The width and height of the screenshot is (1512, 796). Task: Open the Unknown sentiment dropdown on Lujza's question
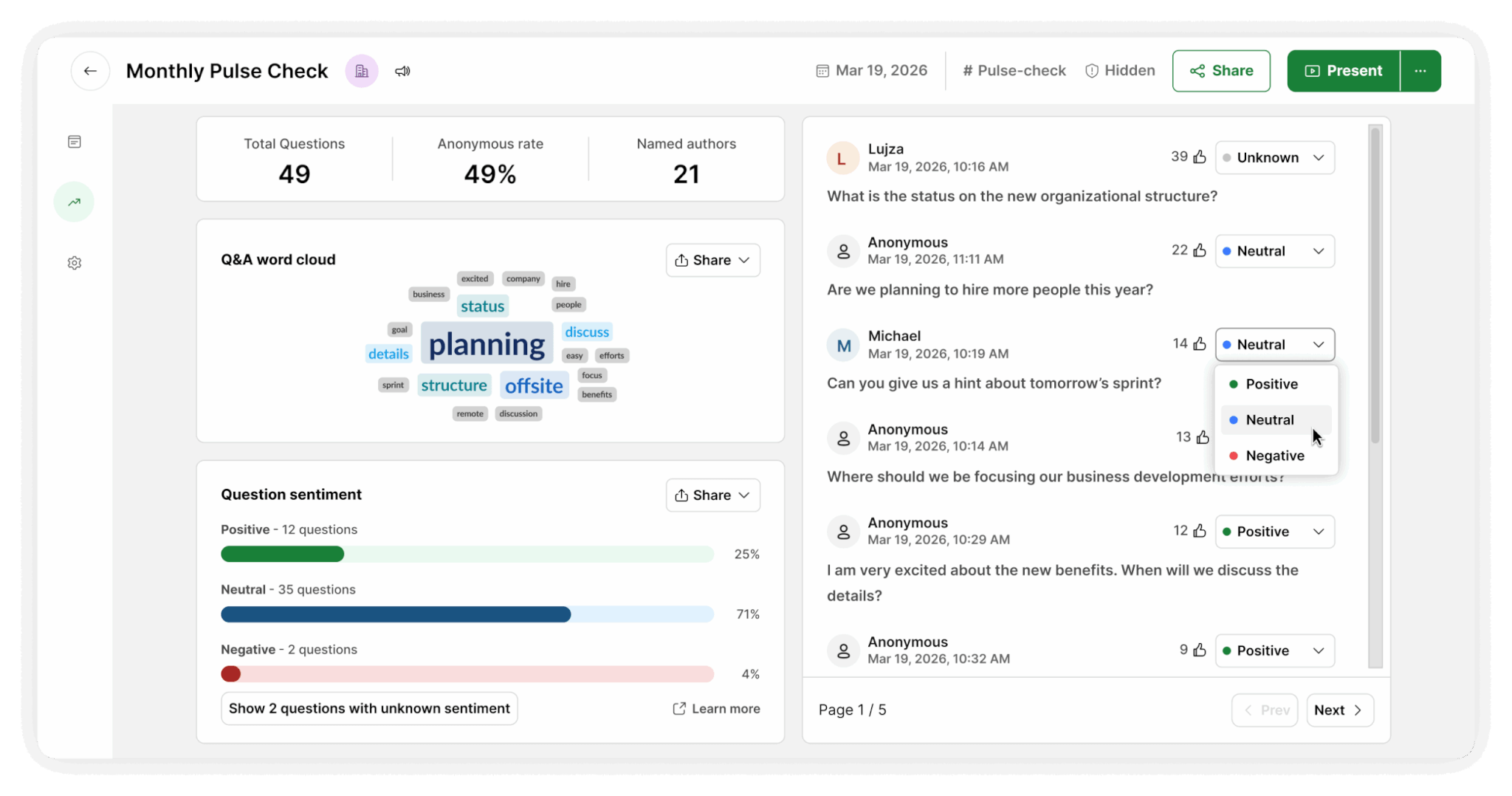click(1274, 157)
